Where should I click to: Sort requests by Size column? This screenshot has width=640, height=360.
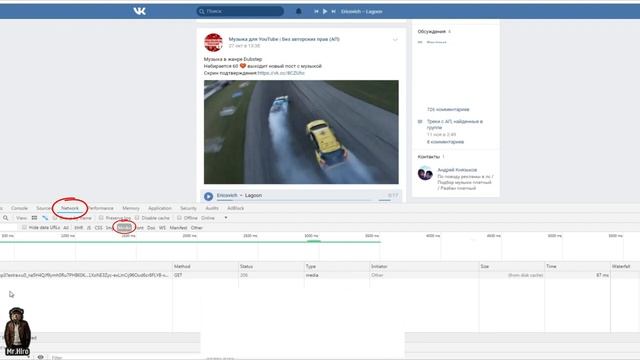(512, 267)
